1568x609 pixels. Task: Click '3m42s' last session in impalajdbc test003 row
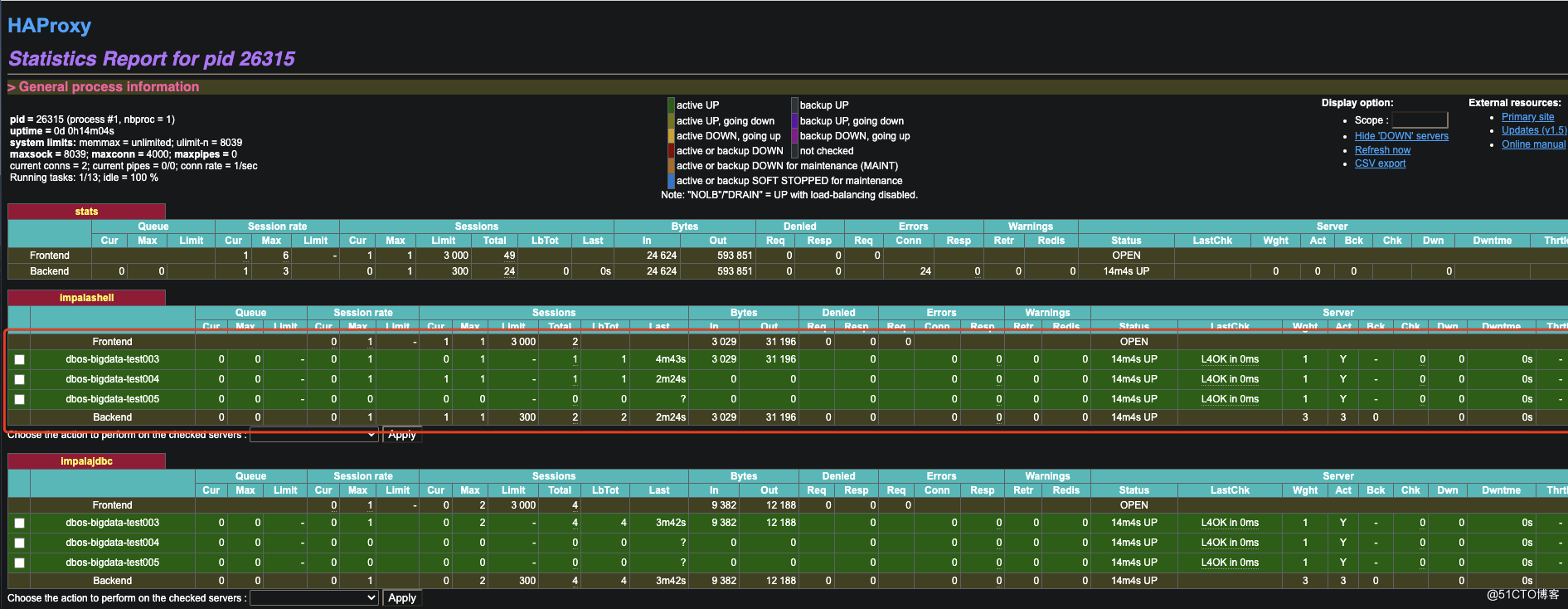tap(671, 523)
